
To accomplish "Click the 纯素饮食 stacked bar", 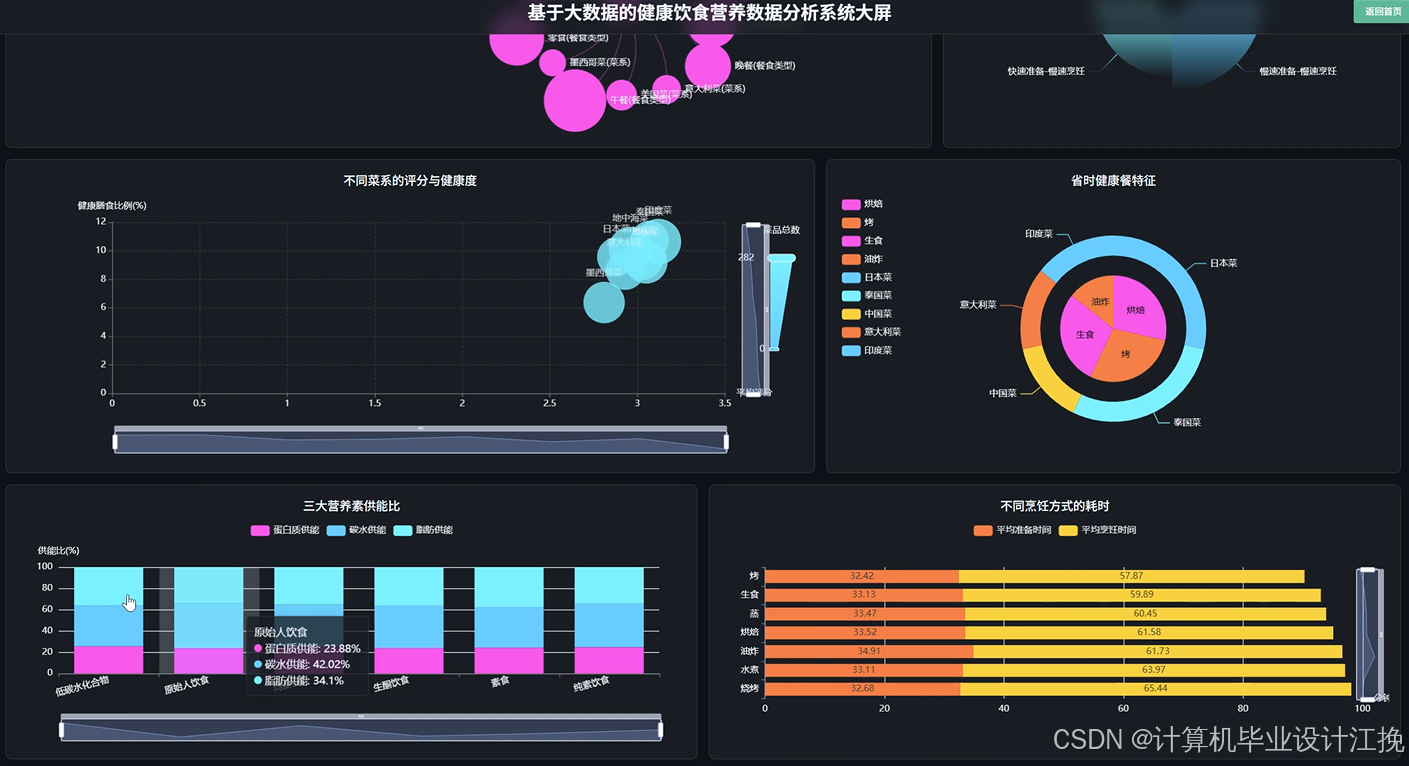I will [x=609, y=621].
